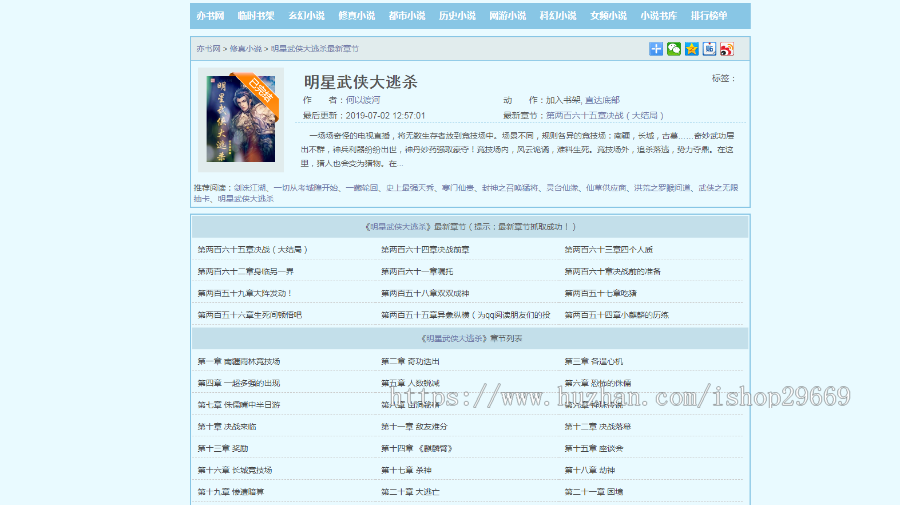Open 第十七章 杀神
Screen dimensions: 900x505
click(406, 471)
